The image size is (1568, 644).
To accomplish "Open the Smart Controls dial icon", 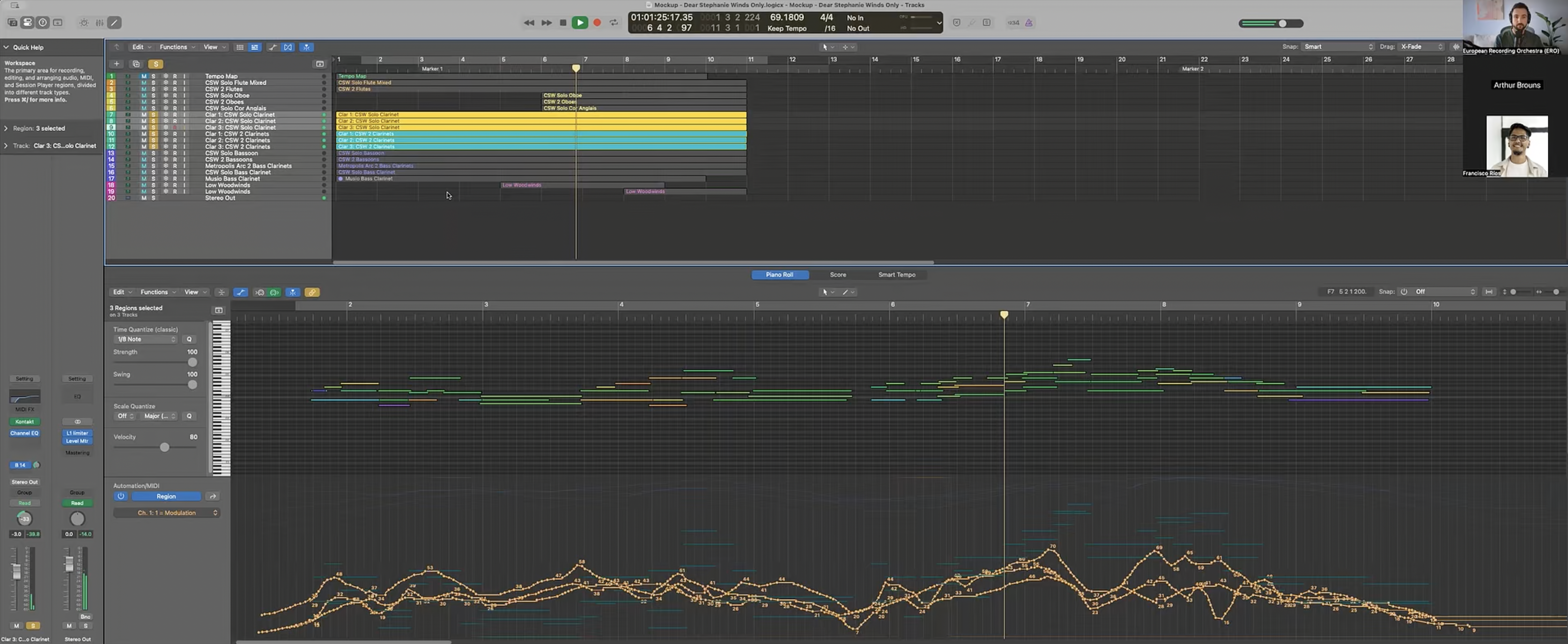I will (x=84, y=22).
